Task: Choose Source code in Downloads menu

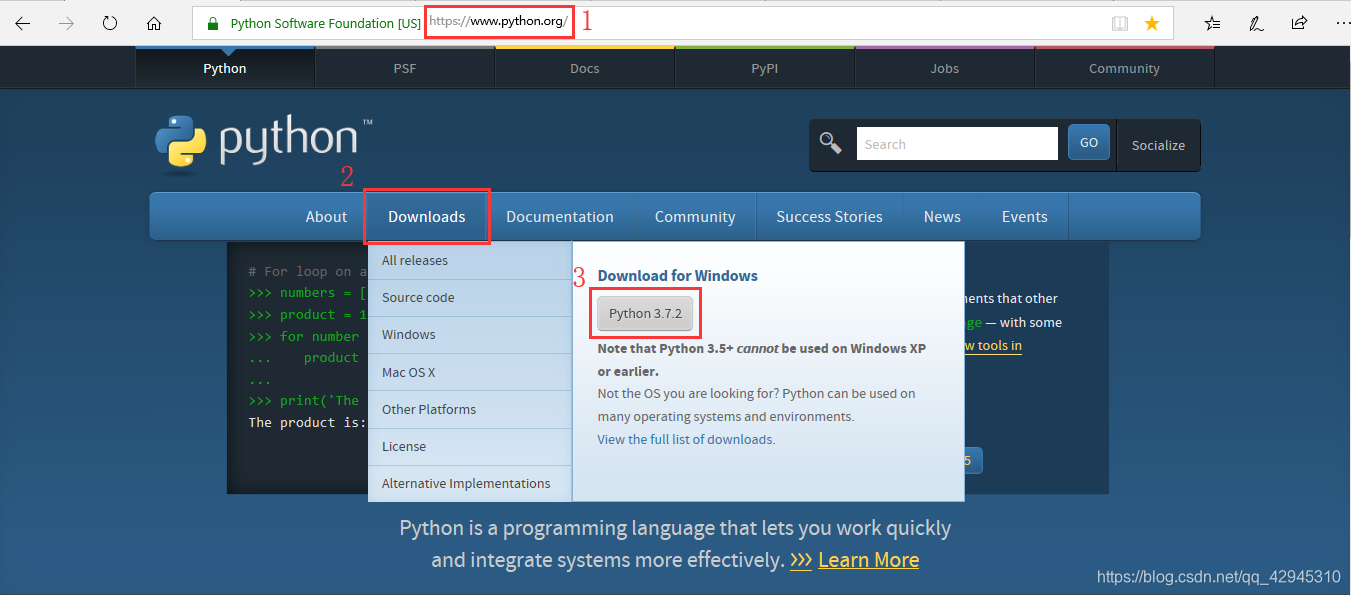Action: tap(470, 298)
